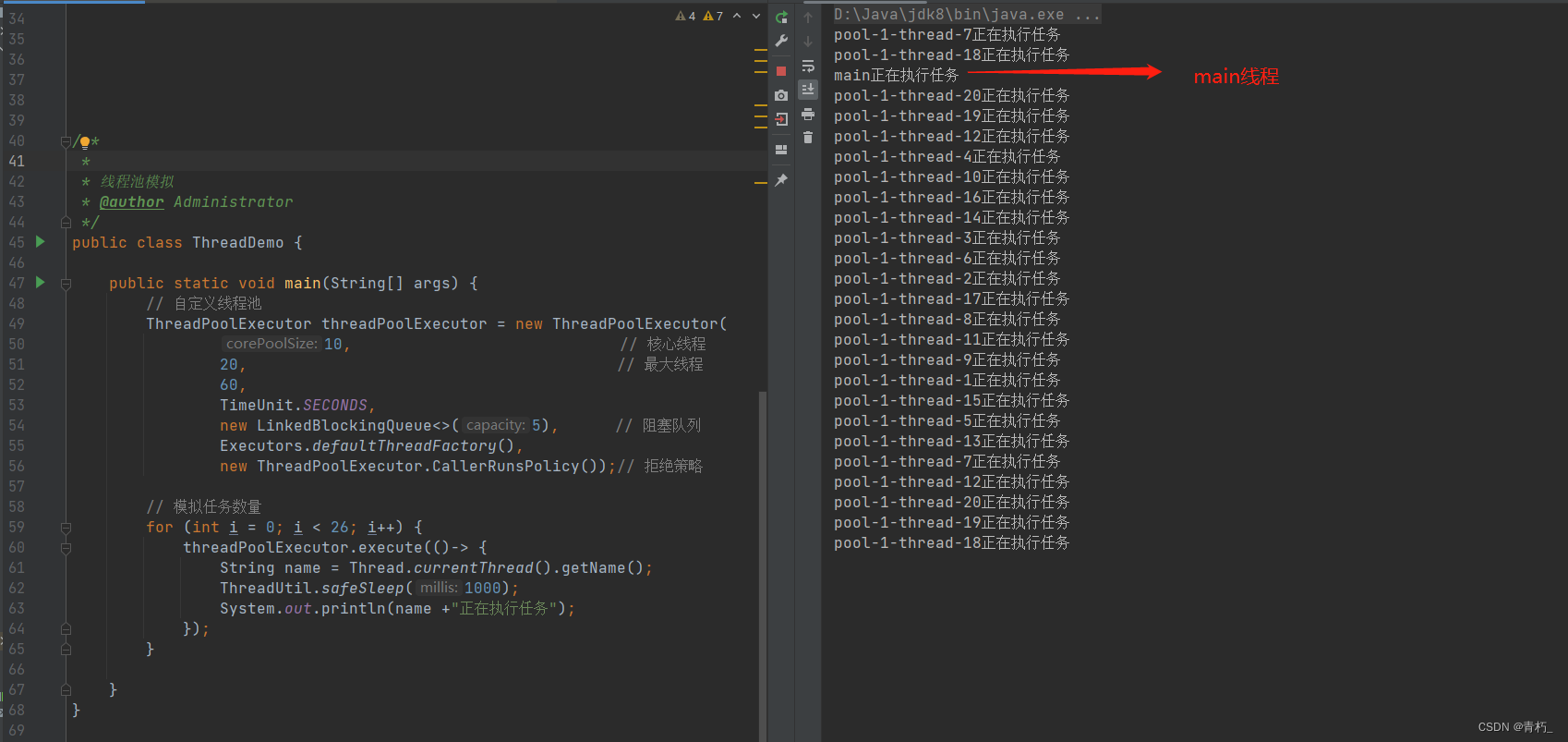Clear all console output
This screenshot has width=1568, height=742.
coord(808,138)
